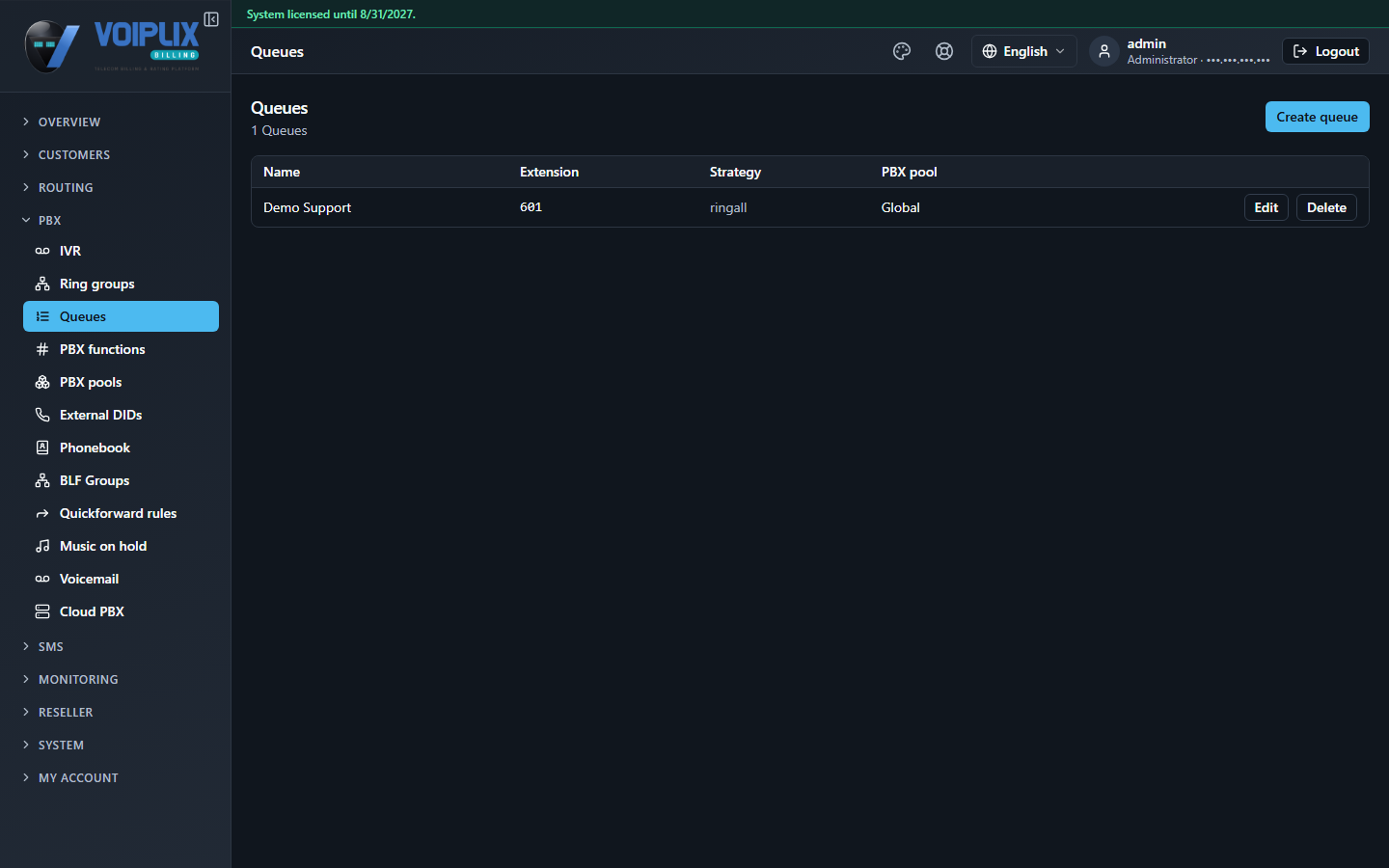1389x868 pixels.
Task: Expand the System section
Action: [x=121, y=745]
